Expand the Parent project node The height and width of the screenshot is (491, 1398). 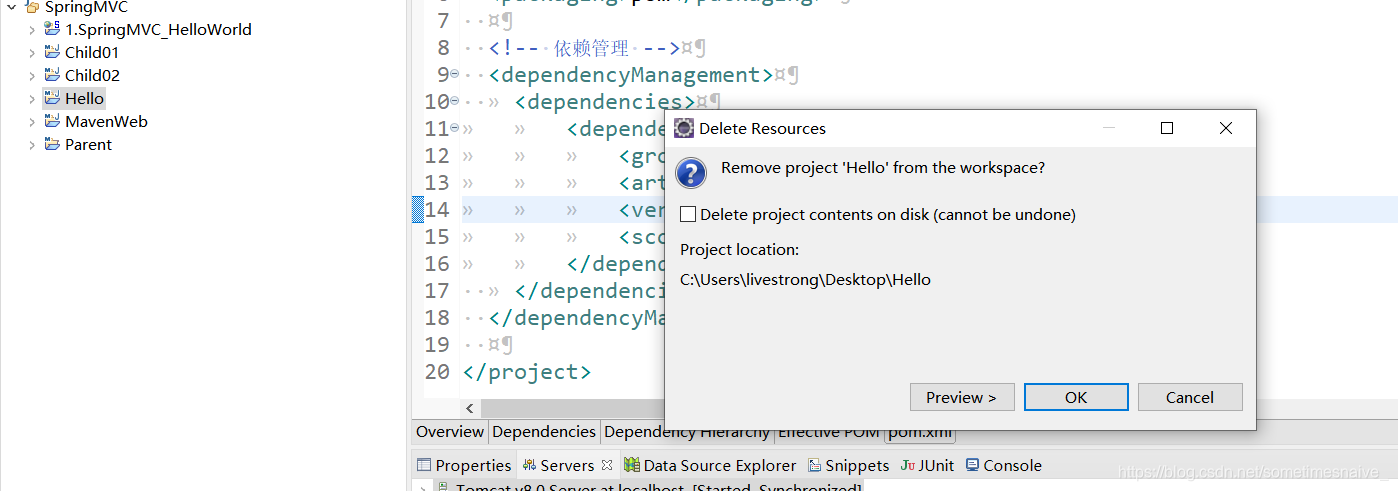pyautogui.click(x=32, y=144)
